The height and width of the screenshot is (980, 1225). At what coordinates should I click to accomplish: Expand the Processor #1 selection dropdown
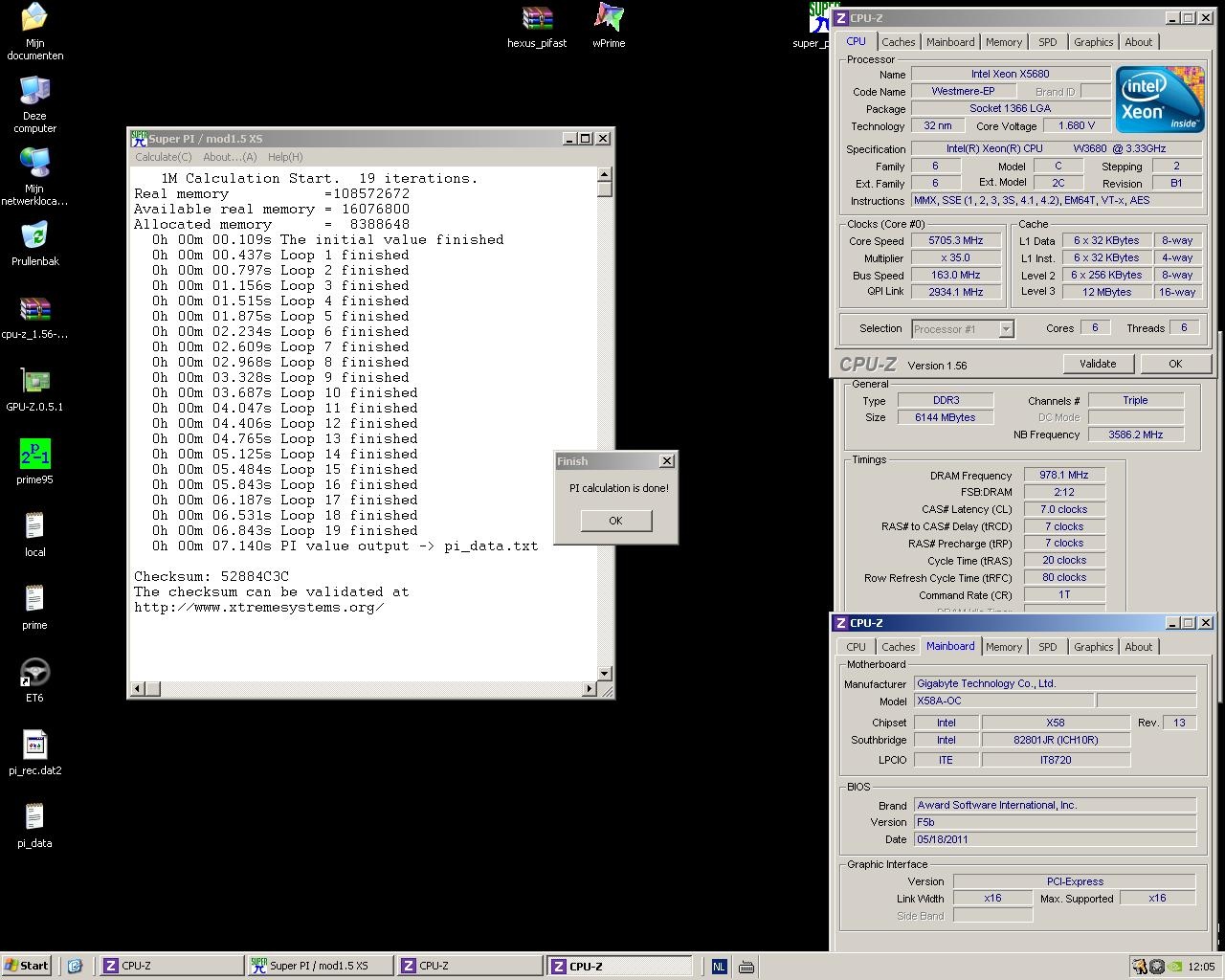click(1006, 329)
